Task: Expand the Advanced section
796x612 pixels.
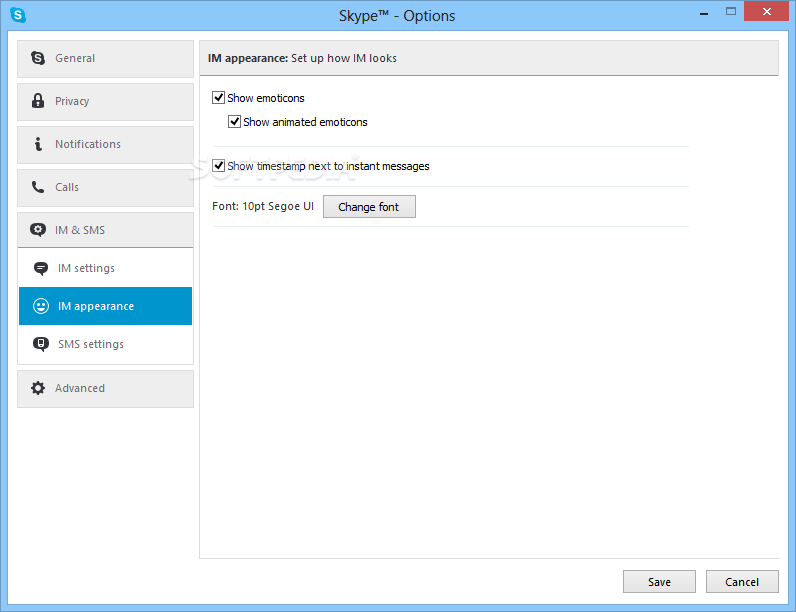Action: coord(106,389)
